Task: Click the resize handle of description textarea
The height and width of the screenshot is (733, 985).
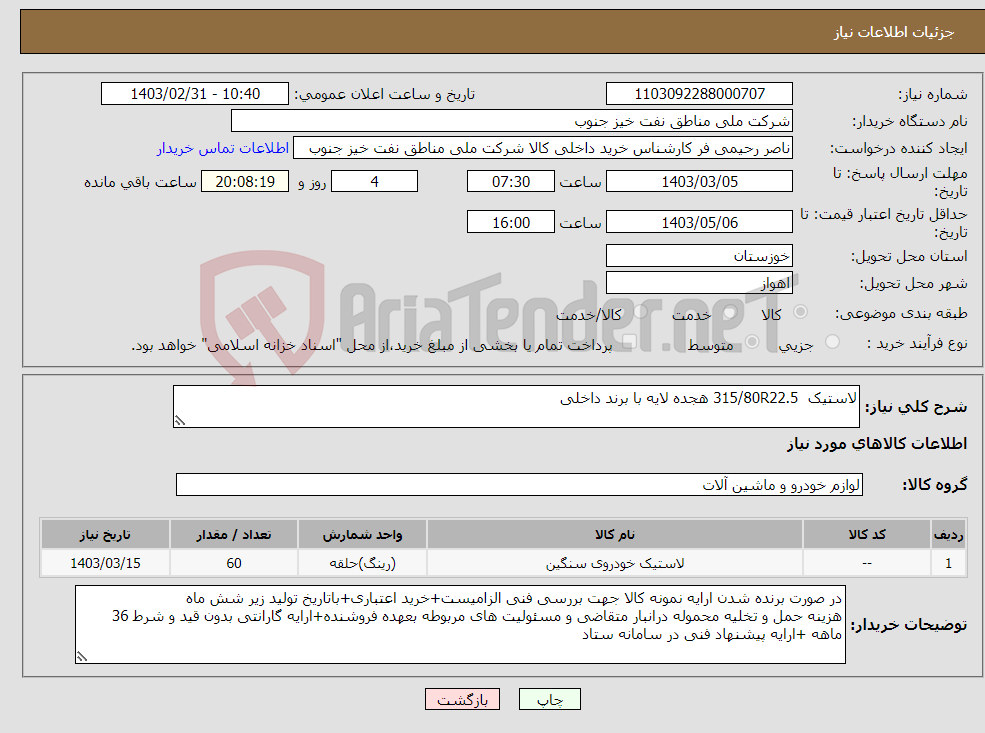Action: click(x=180, y=421)
